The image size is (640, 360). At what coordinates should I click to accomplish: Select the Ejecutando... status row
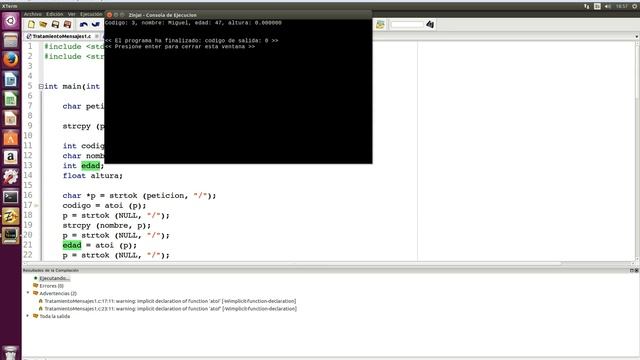[x=54, y=278]
